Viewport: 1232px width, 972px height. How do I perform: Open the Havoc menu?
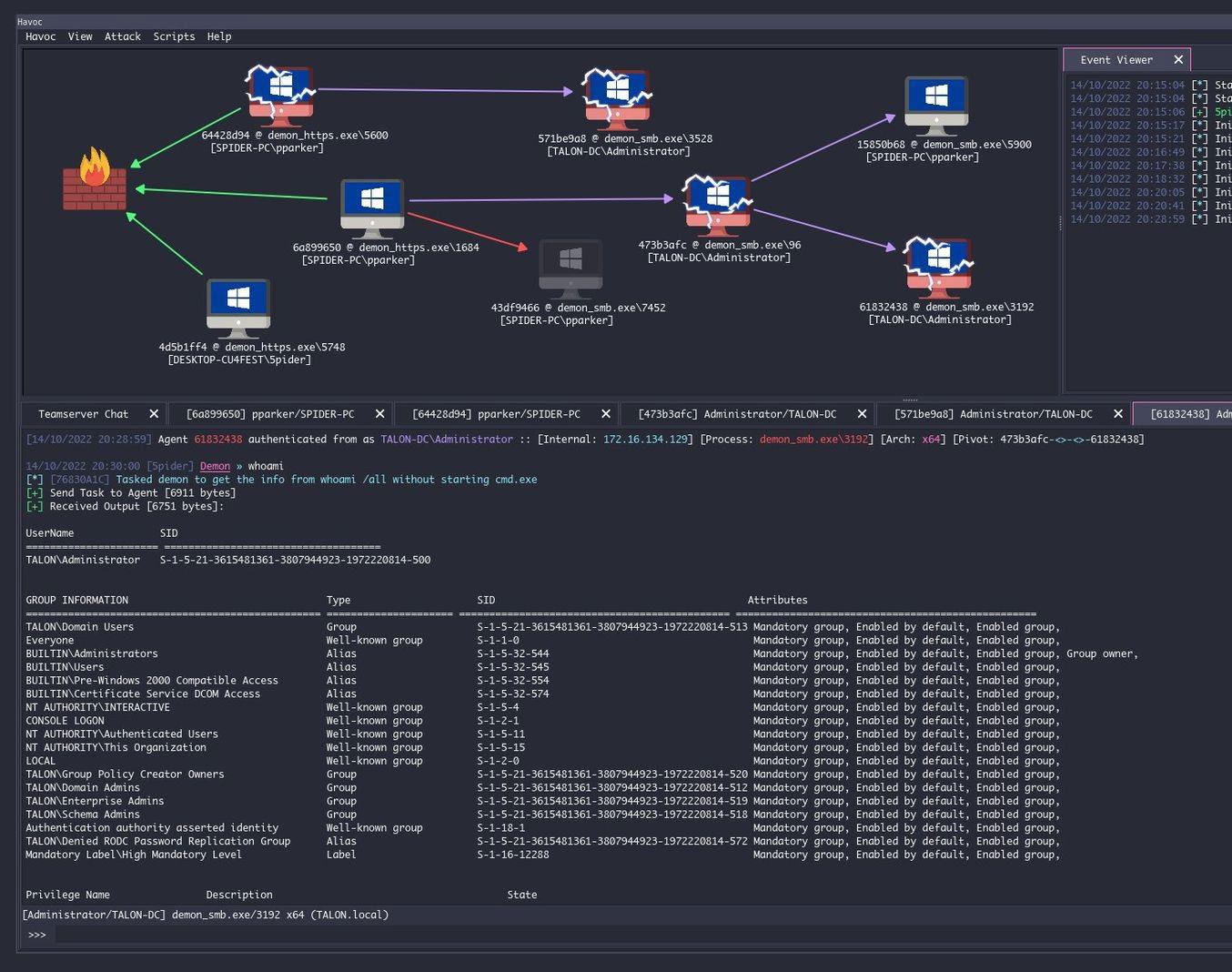(41, 36)
